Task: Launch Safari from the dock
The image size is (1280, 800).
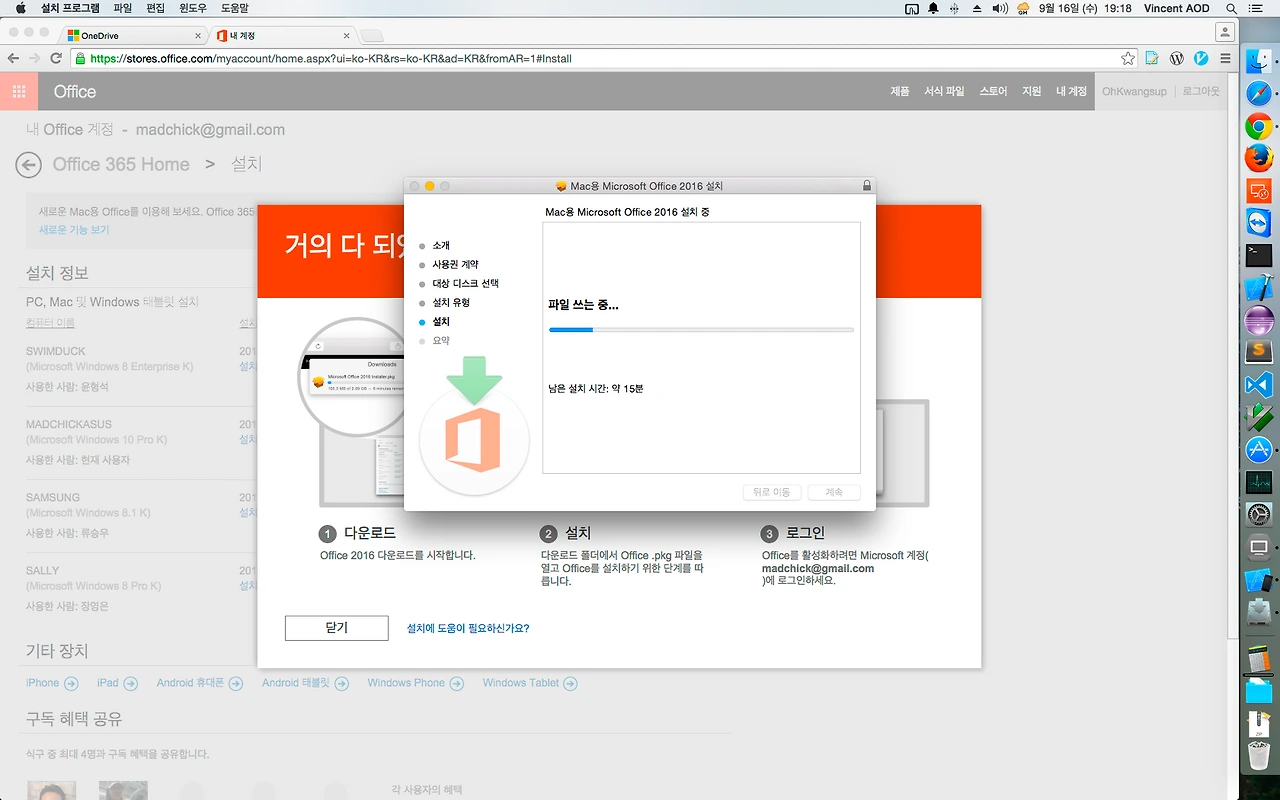Action: pos(1259,94)
